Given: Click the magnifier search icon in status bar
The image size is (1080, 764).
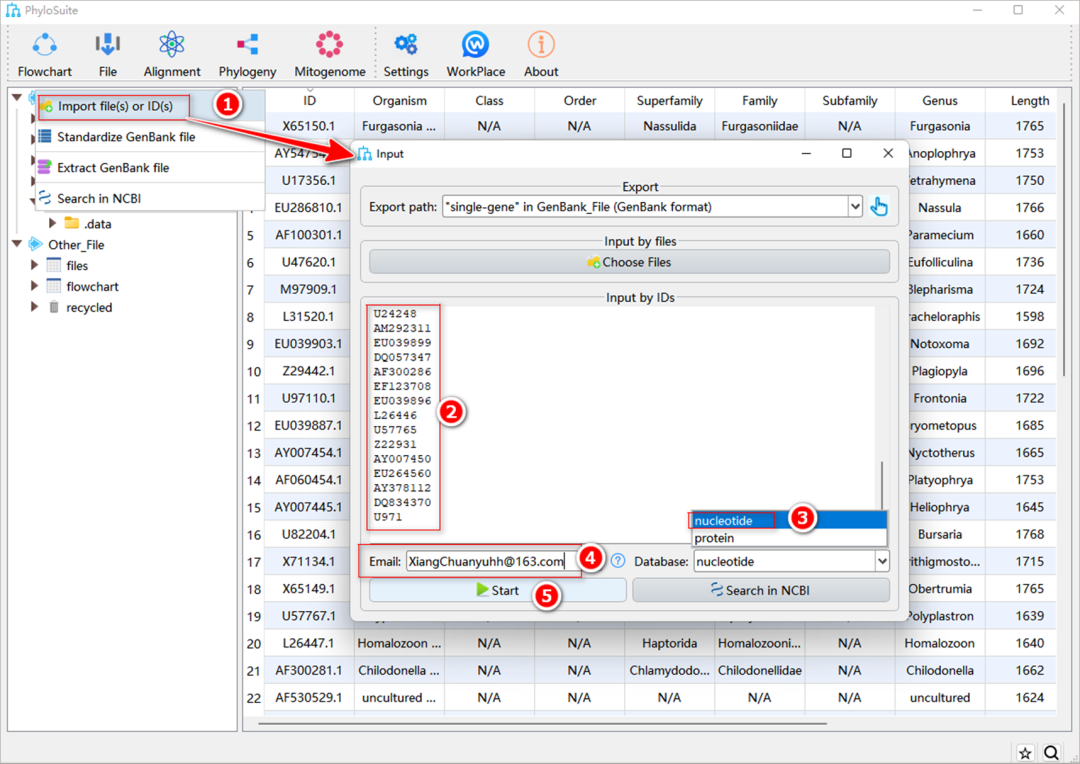Looking at the screenshot, I should coord(1051,753).
